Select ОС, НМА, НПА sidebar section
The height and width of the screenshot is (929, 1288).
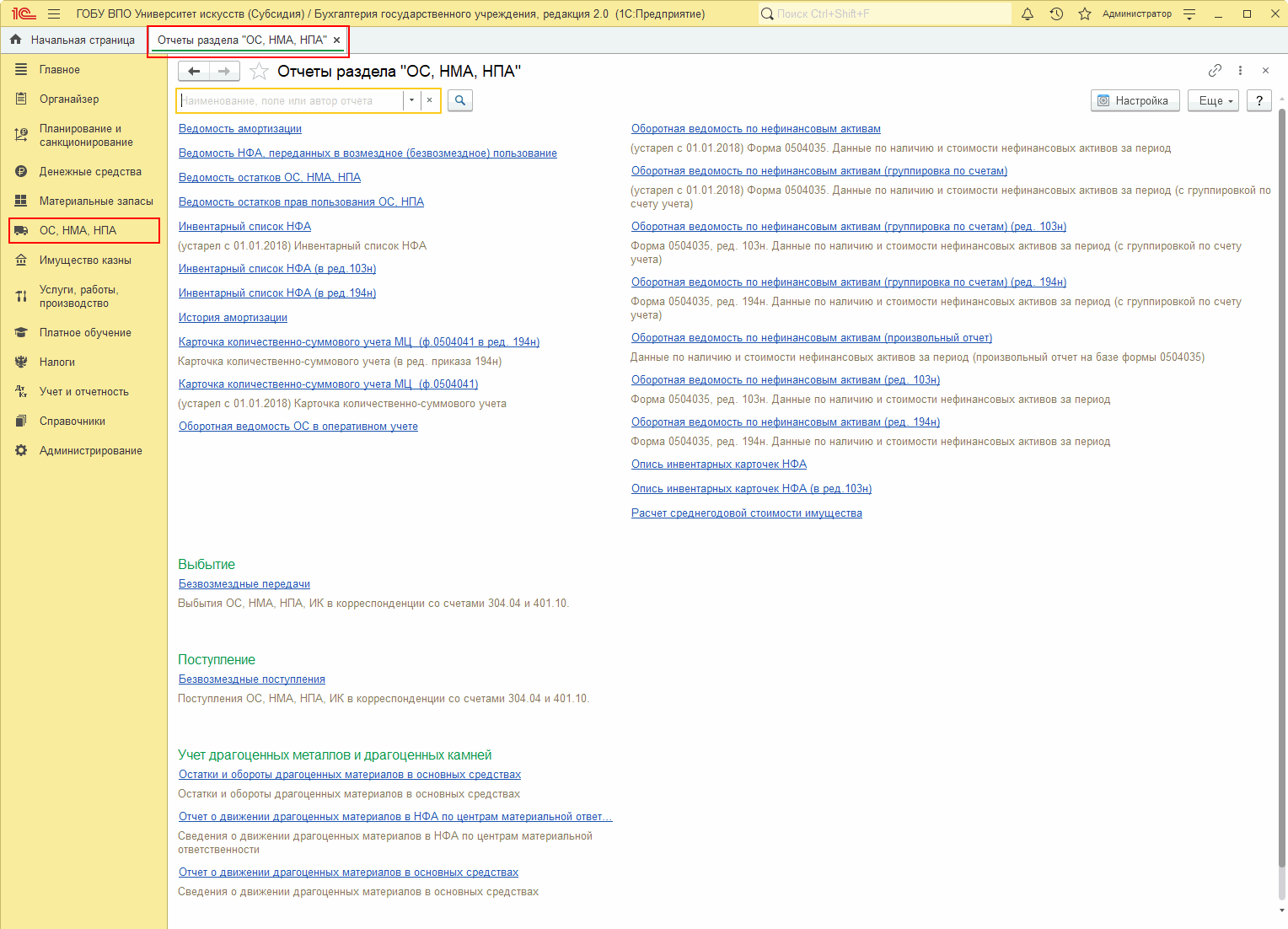84,230
